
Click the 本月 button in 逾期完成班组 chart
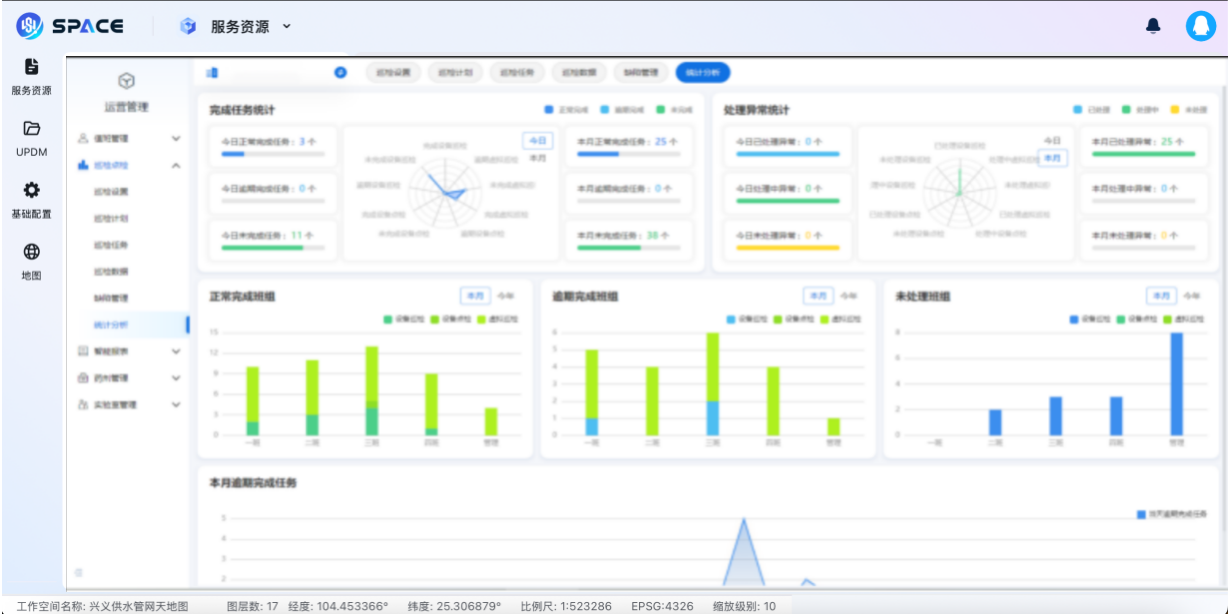pos(817,296)
